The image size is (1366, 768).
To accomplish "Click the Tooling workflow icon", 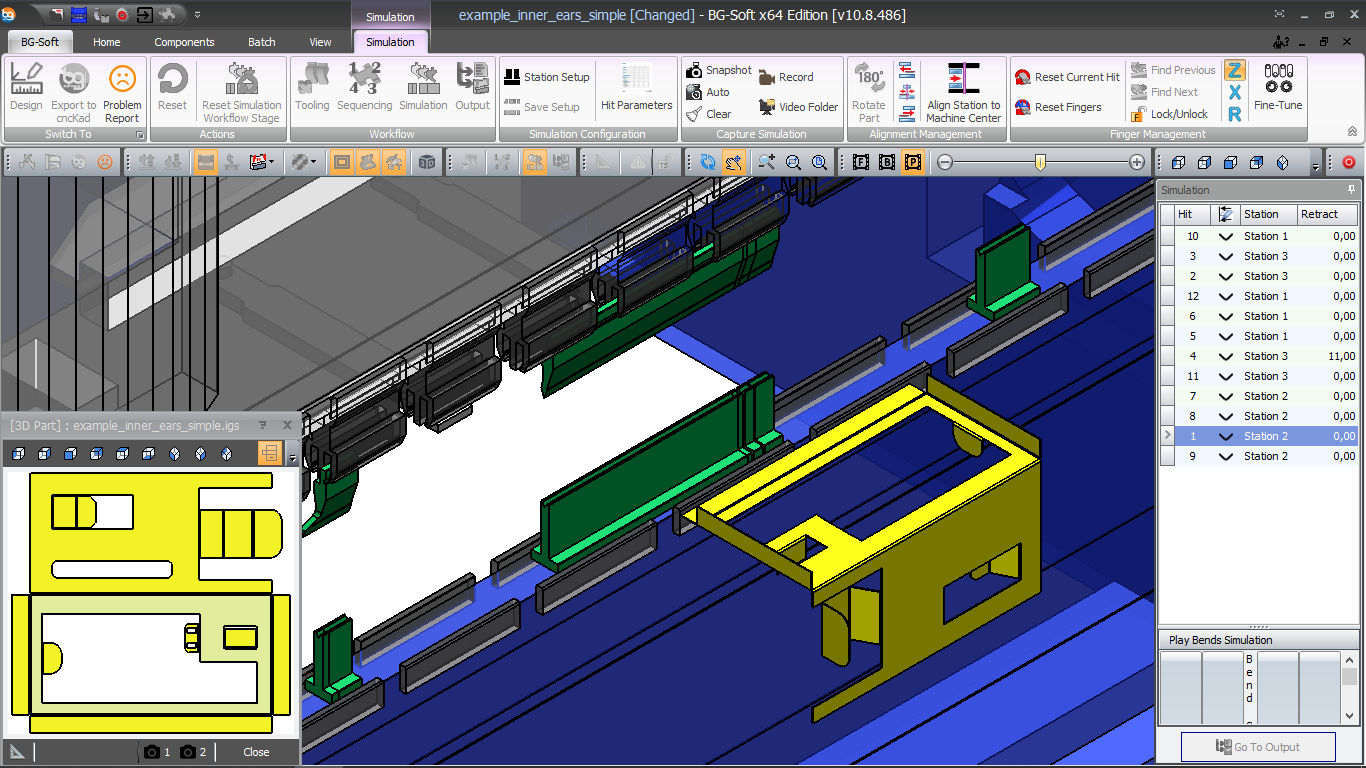I will coord(312,87).
